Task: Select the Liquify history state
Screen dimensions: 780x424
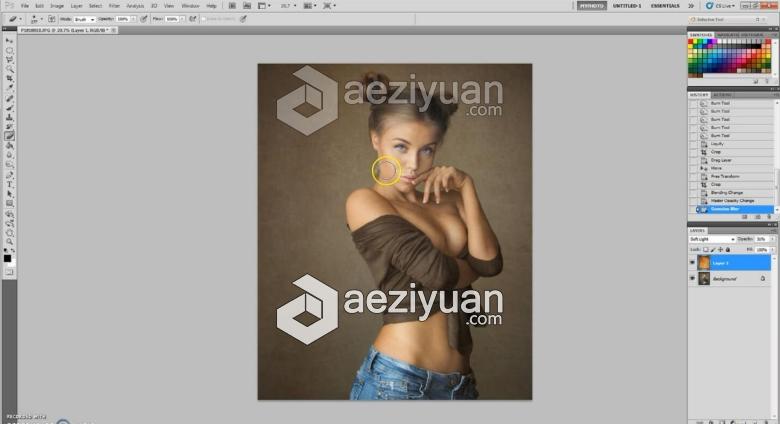Action: click(717, 144)
